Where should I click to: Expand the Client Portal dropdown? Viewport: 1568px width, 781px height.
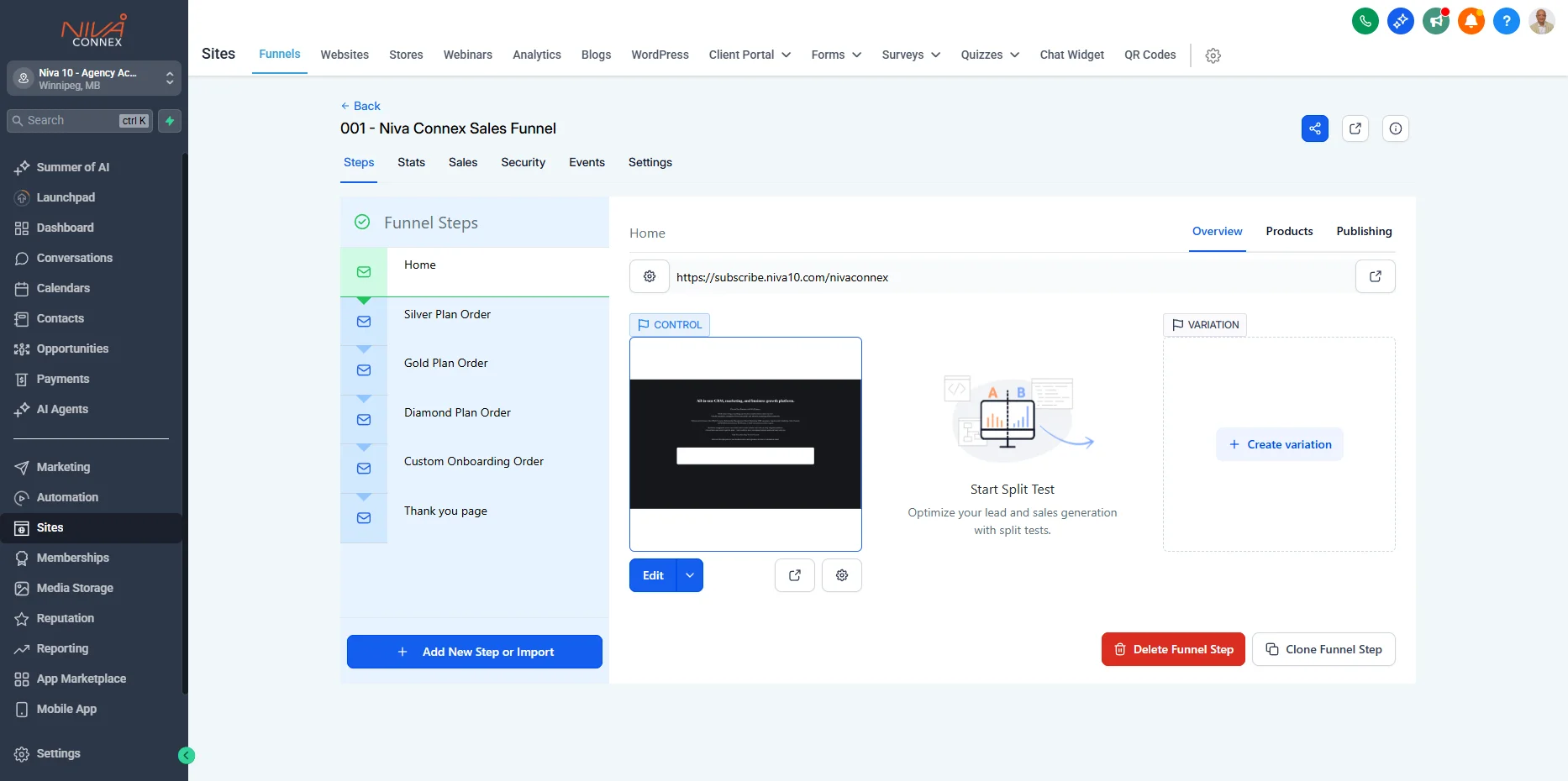750,55
